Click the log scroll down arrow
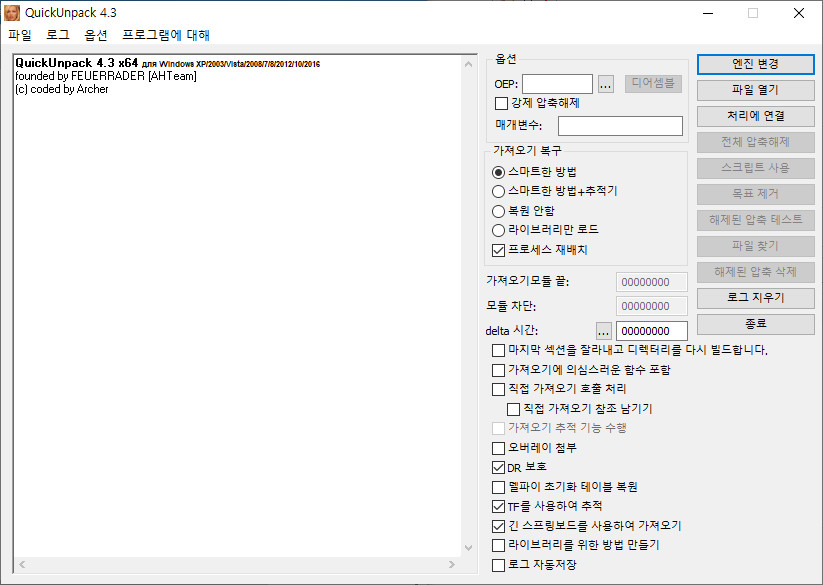Screen dimensions: 823x585 pos(468,548)
